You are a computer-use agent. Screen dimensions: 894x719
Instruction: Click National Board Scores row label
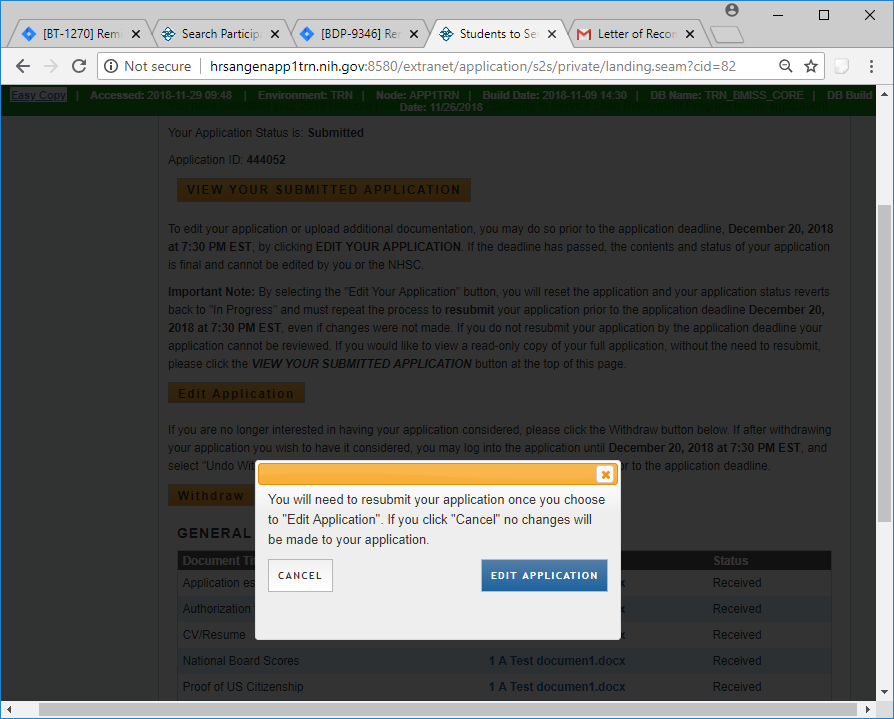click(x=241, y=661)
